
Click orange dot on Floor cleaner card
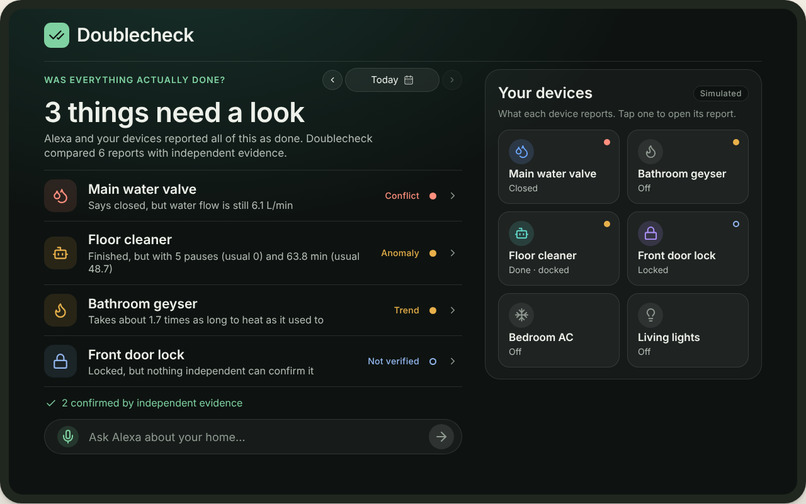pyautogui.click(x=607, y=224)
